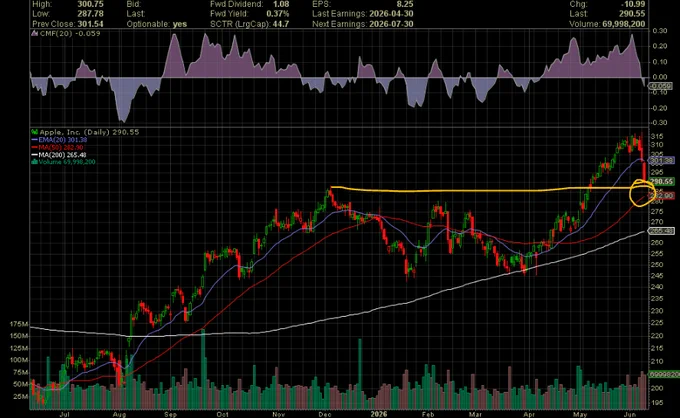Click the Fwd Yield value 0.37%
Screen dimensions: 680x418
point(278,14)
